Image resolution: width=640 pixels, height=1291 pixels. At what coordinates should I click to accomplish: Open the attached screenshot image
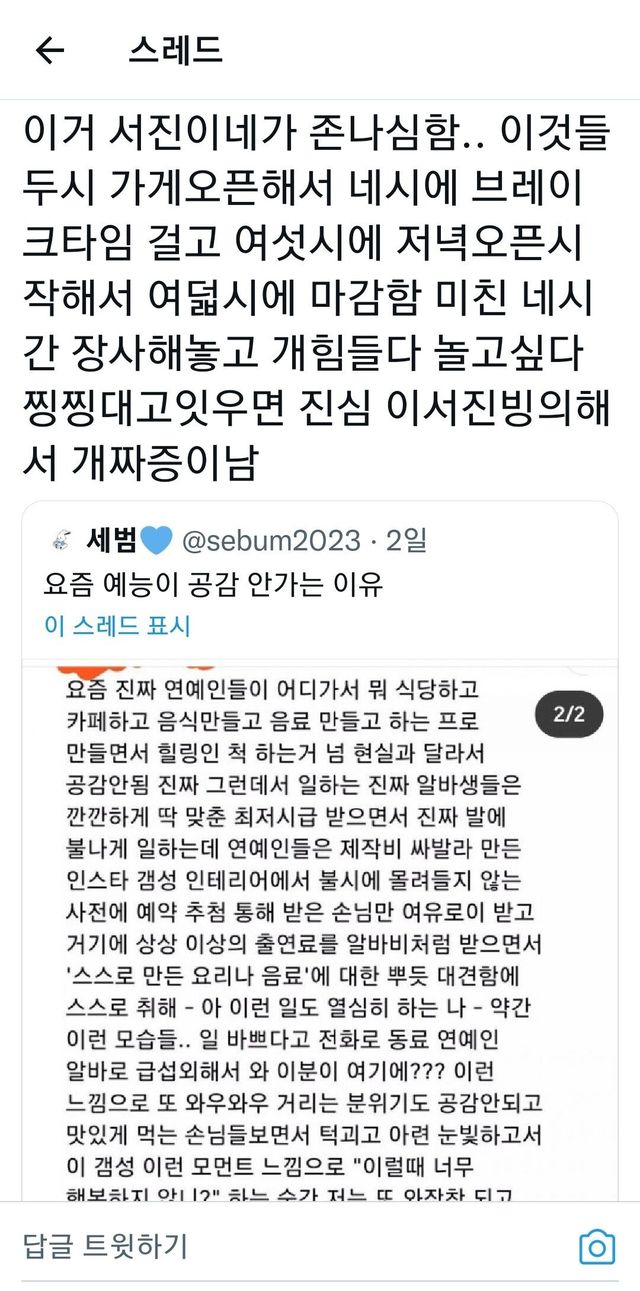pyautogui.click(x=320, y=930)
